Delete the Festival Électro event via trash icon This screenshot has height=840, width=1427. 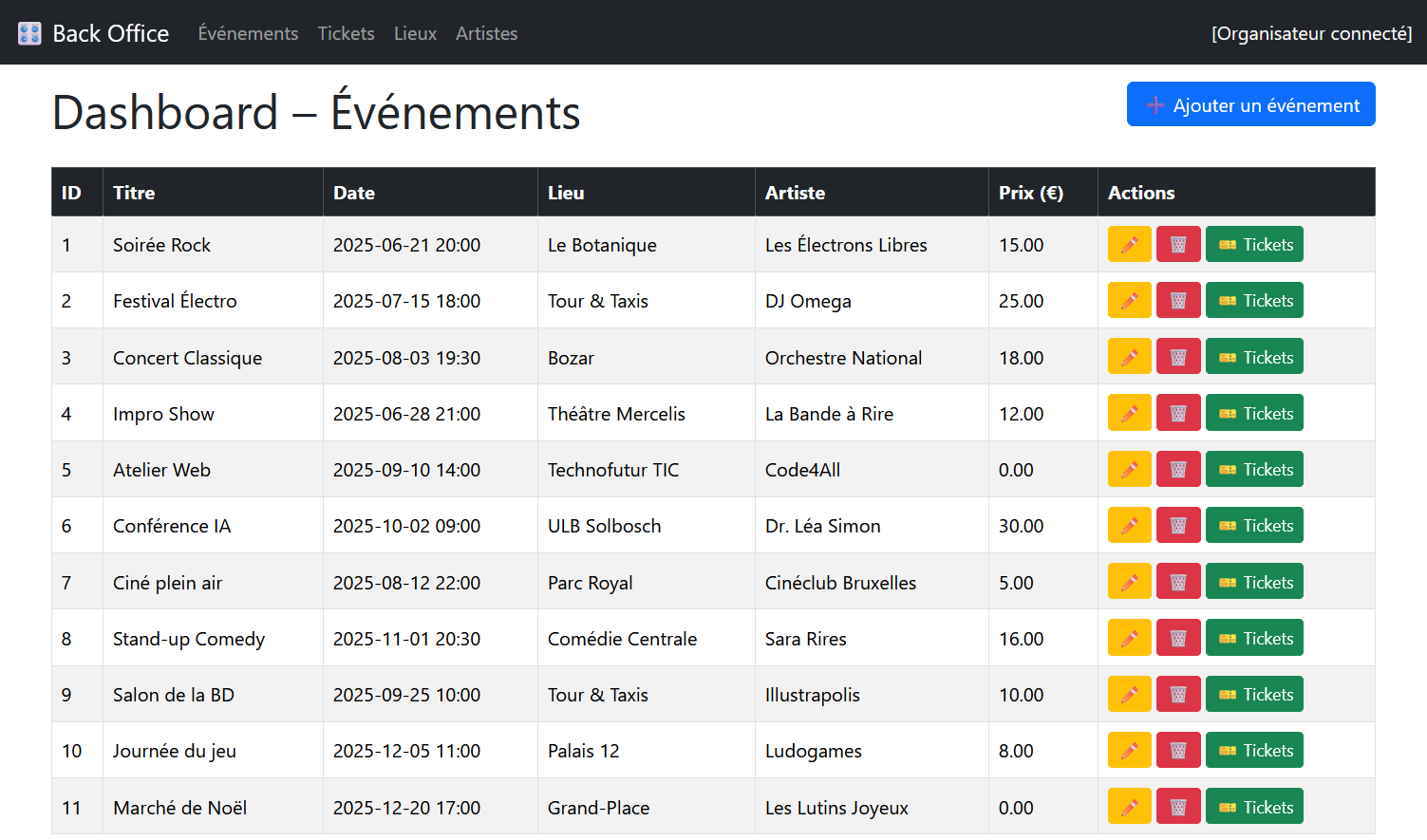click(x=1178, y=300)
